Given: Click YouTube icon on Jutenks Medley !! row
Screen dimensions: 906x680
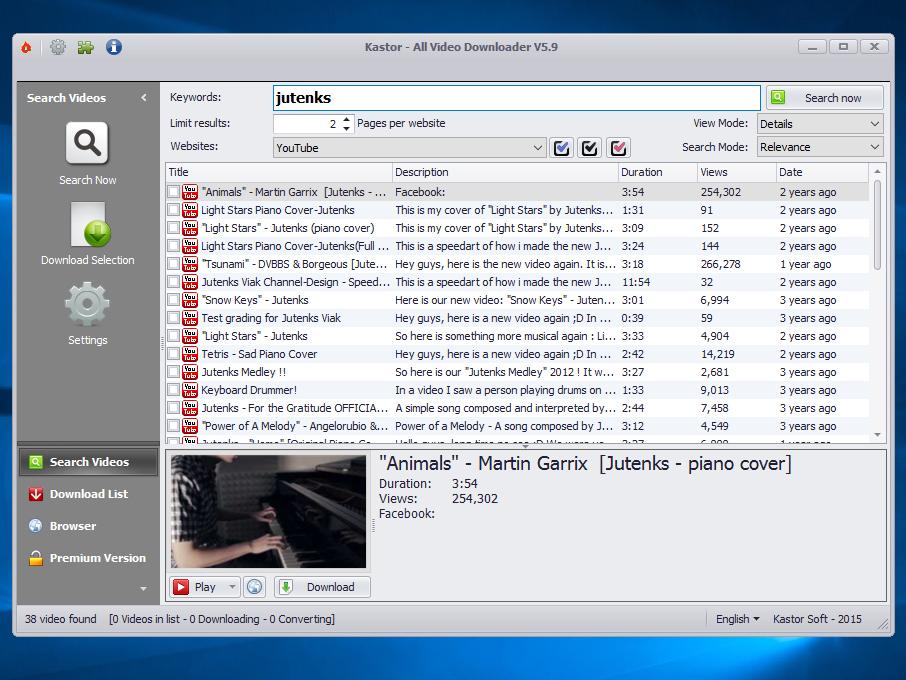Looking at the screenshot, I should tap(190, 372).
